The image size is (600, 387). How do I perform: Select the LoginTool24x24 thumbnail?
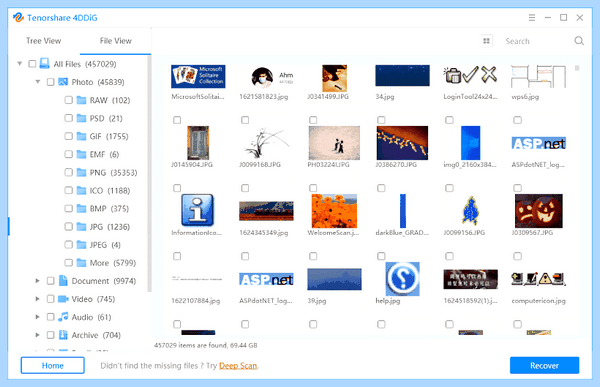tap(470, 75)
